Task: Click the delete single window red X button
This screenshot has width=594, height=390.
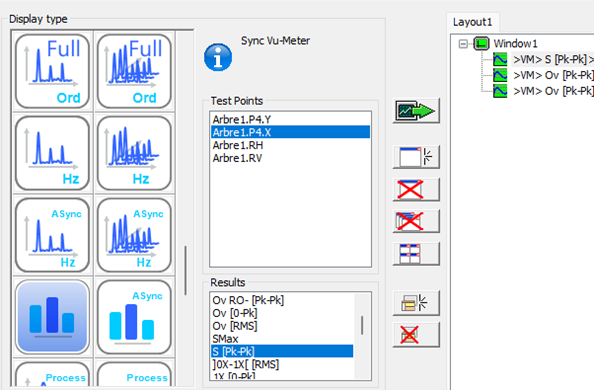Action: 416,190
